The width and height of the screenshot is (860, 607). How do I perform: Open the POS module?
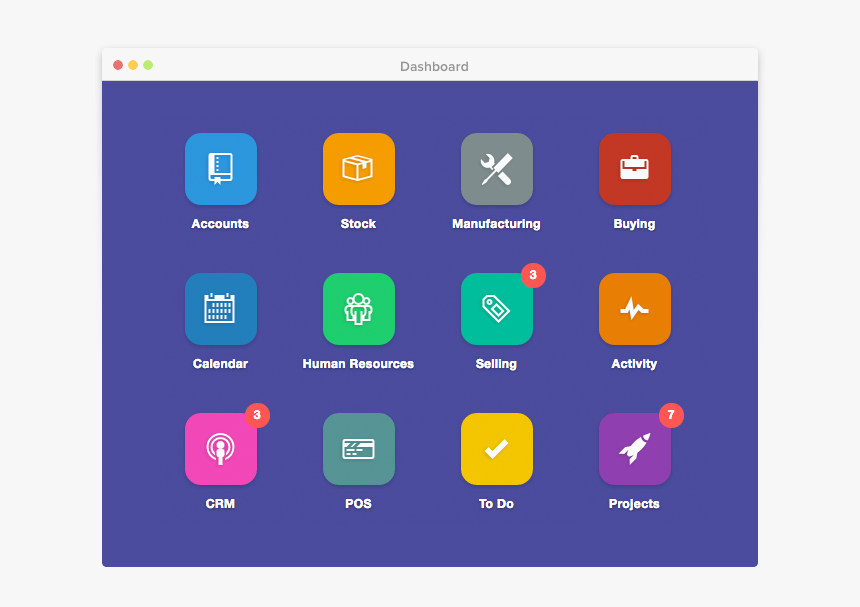[x=358, y=449]
